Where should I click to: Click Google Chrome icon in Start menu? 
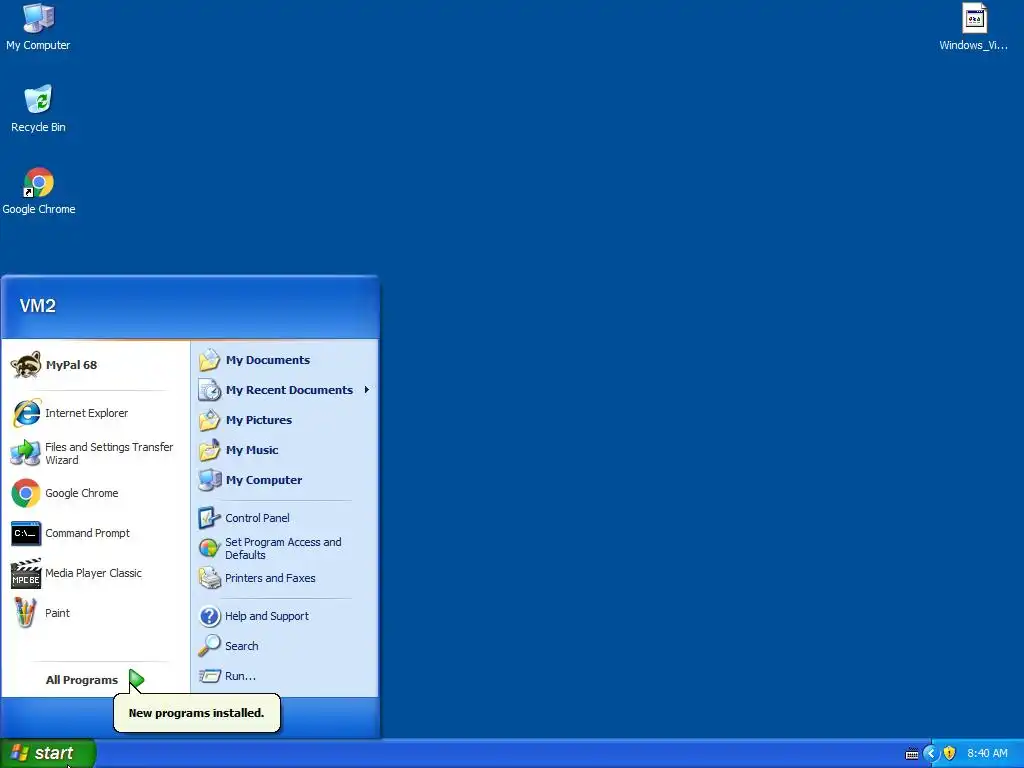26,493
